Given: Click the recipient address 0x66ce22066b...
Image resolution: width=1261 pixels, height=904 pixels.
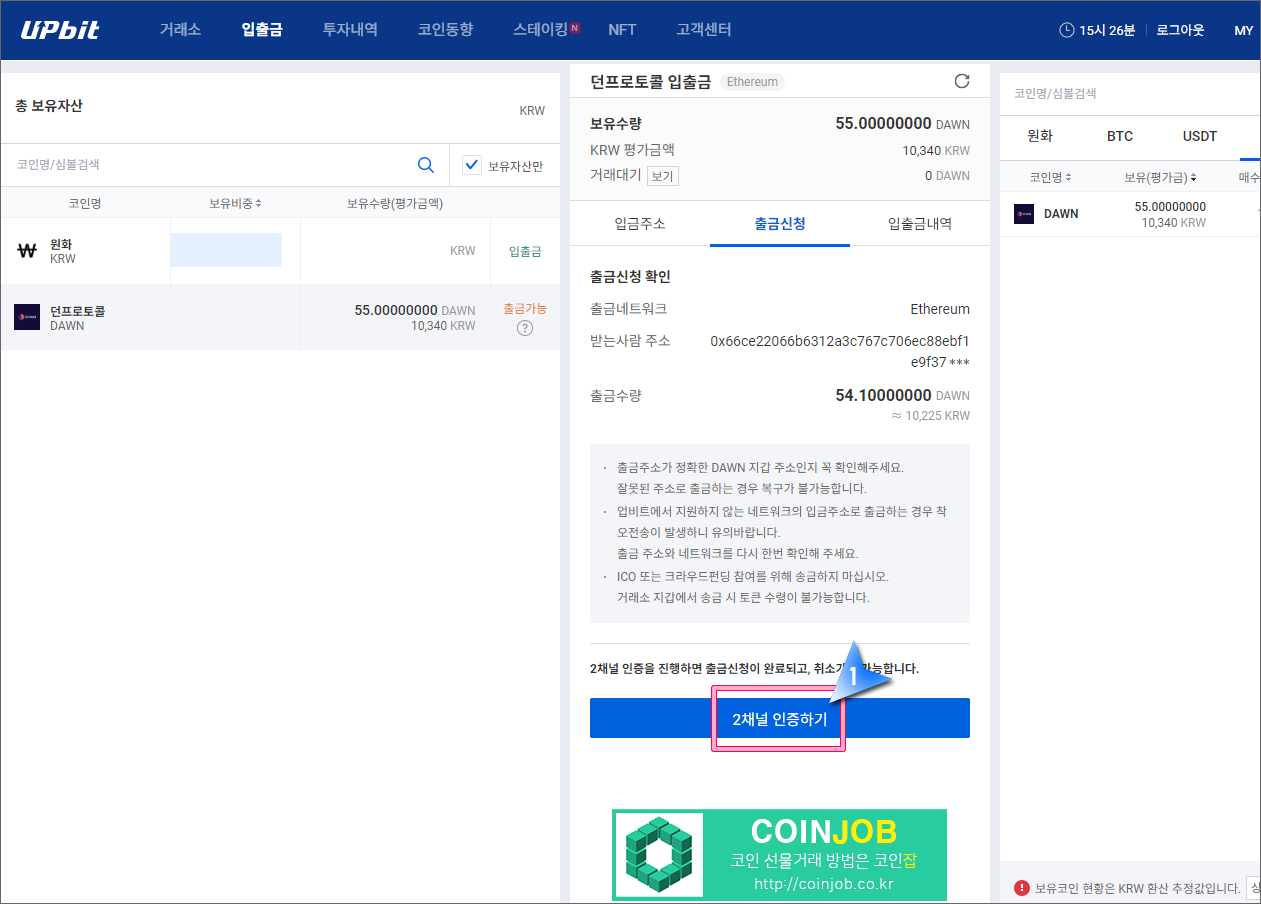Looking at the screenshot, I should tap(840, 351).
